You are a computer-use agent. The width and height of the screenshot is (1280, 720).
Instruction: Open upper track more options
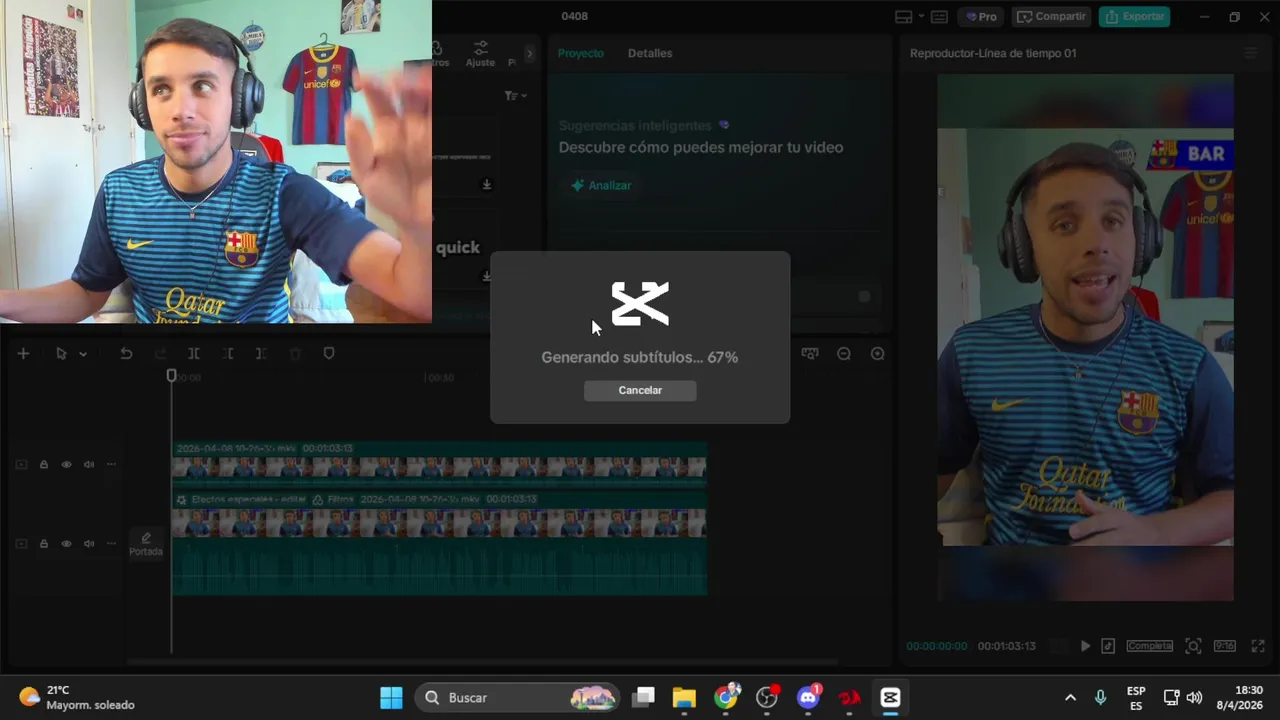111,464
